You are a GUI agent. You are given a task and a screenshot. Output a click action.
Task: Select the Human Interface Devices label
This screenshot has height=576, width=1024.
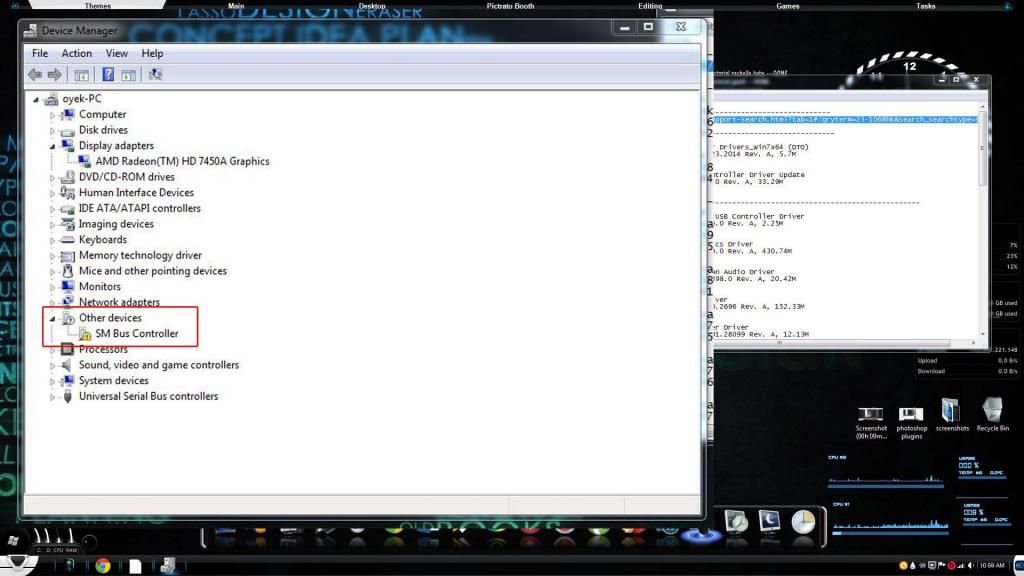[x=136, y=193]
